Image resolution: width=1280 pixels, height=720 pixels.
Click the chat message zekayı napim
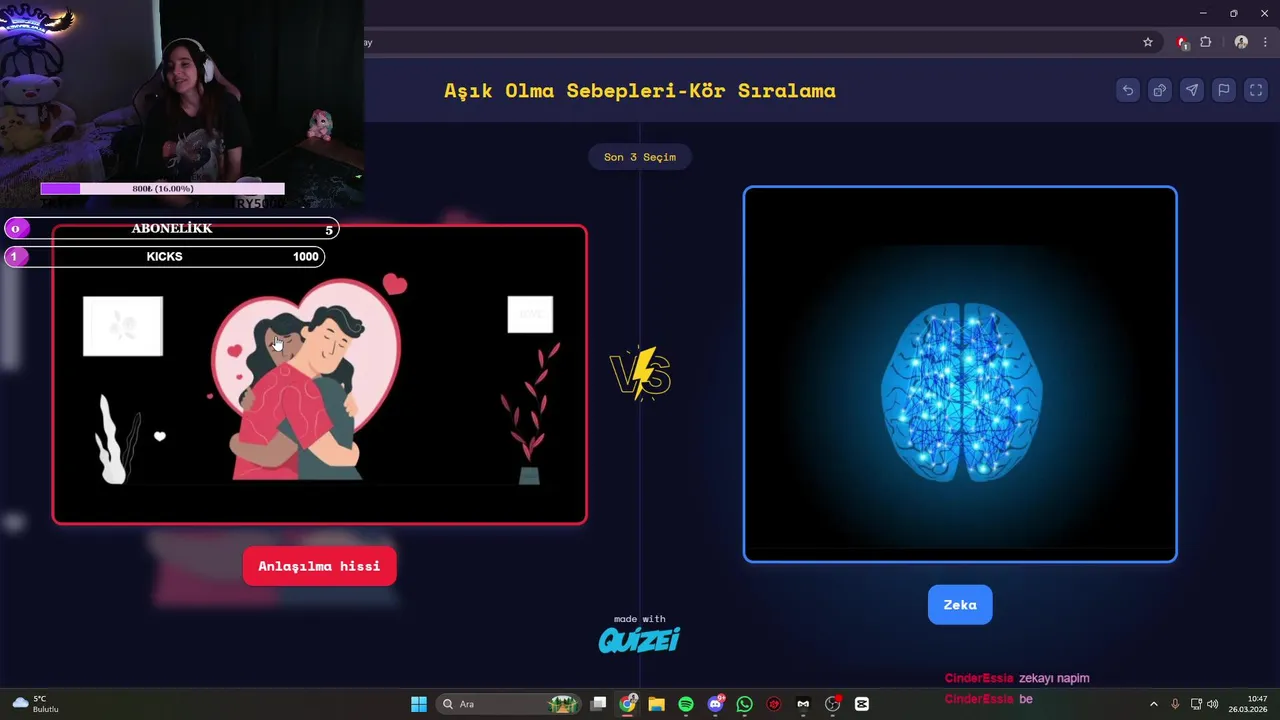pyautogui.click(x=1054, y=678)
